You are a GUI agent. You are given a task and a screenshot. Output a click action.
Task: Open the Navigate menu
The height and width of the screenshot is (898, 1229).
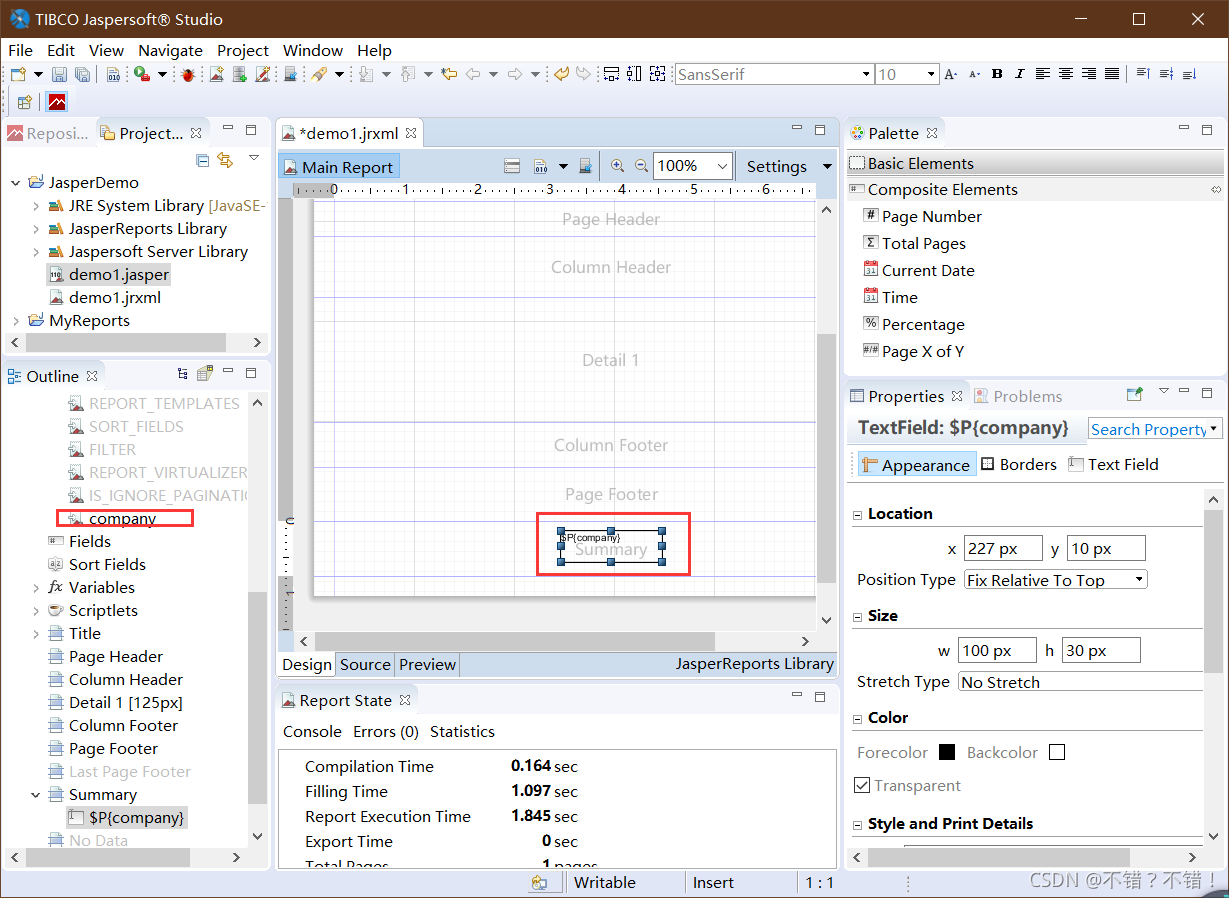click(x=170, y=50)
